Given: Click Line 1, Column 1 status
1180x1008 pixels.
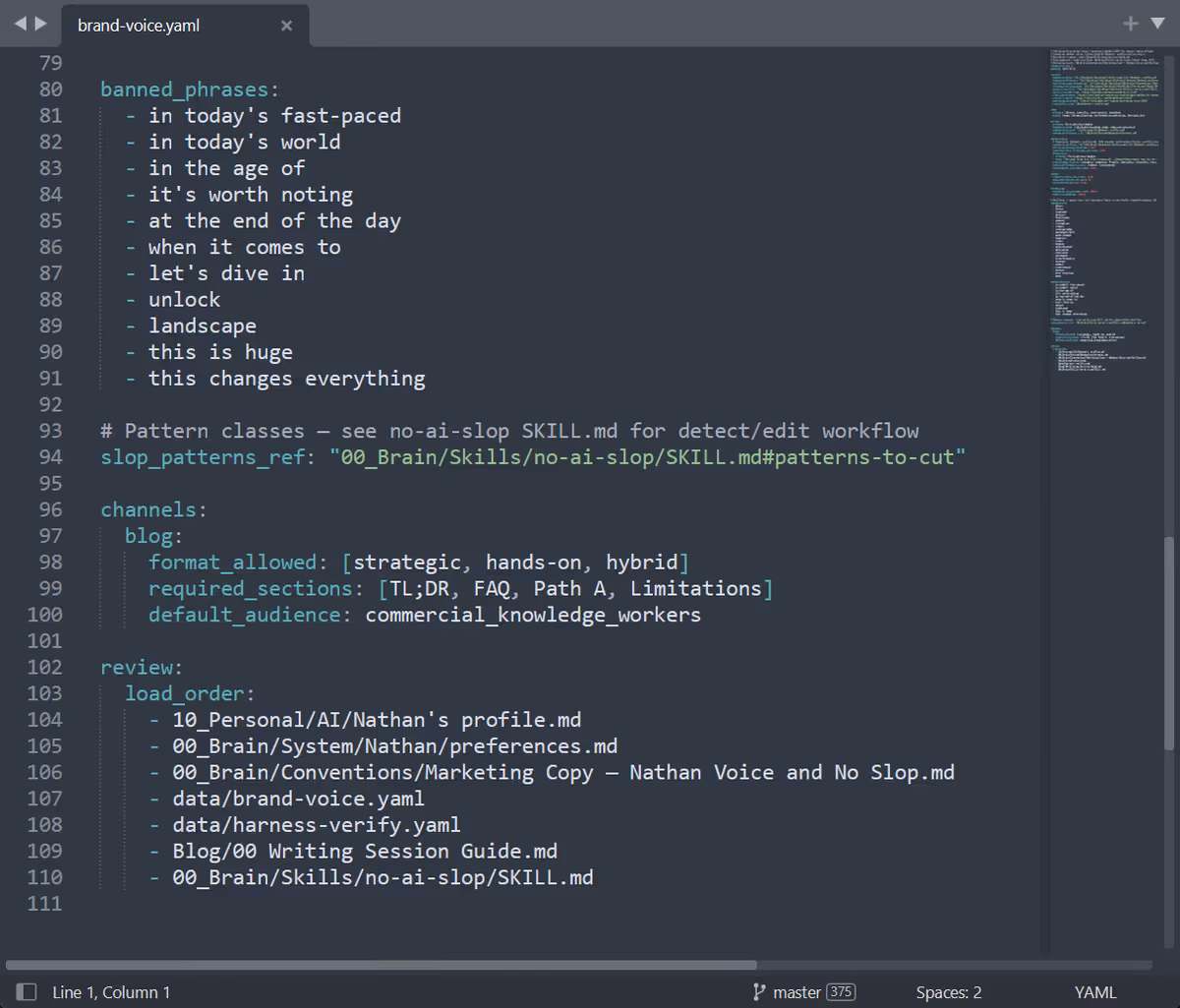Looking at the screenshot, I should coord(111,992).
